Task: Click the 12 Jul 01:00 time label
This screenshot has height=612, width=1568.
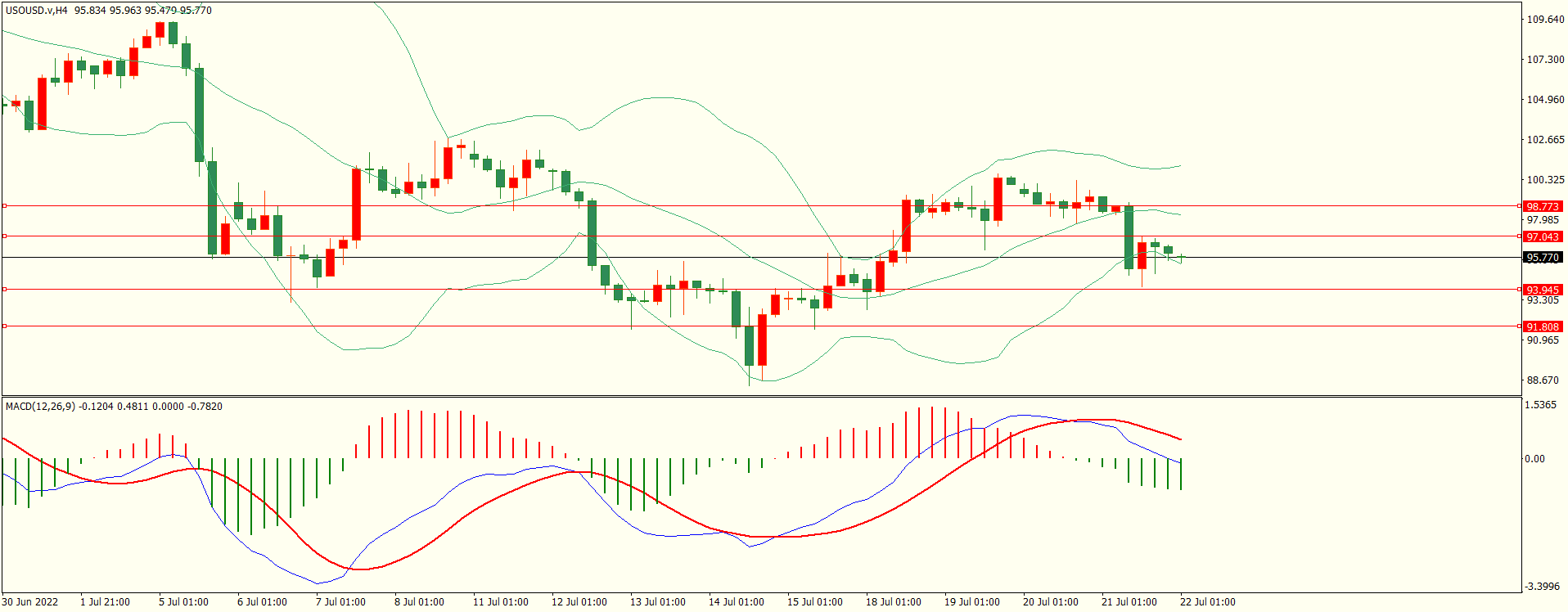Action: (x=579, y=602)
